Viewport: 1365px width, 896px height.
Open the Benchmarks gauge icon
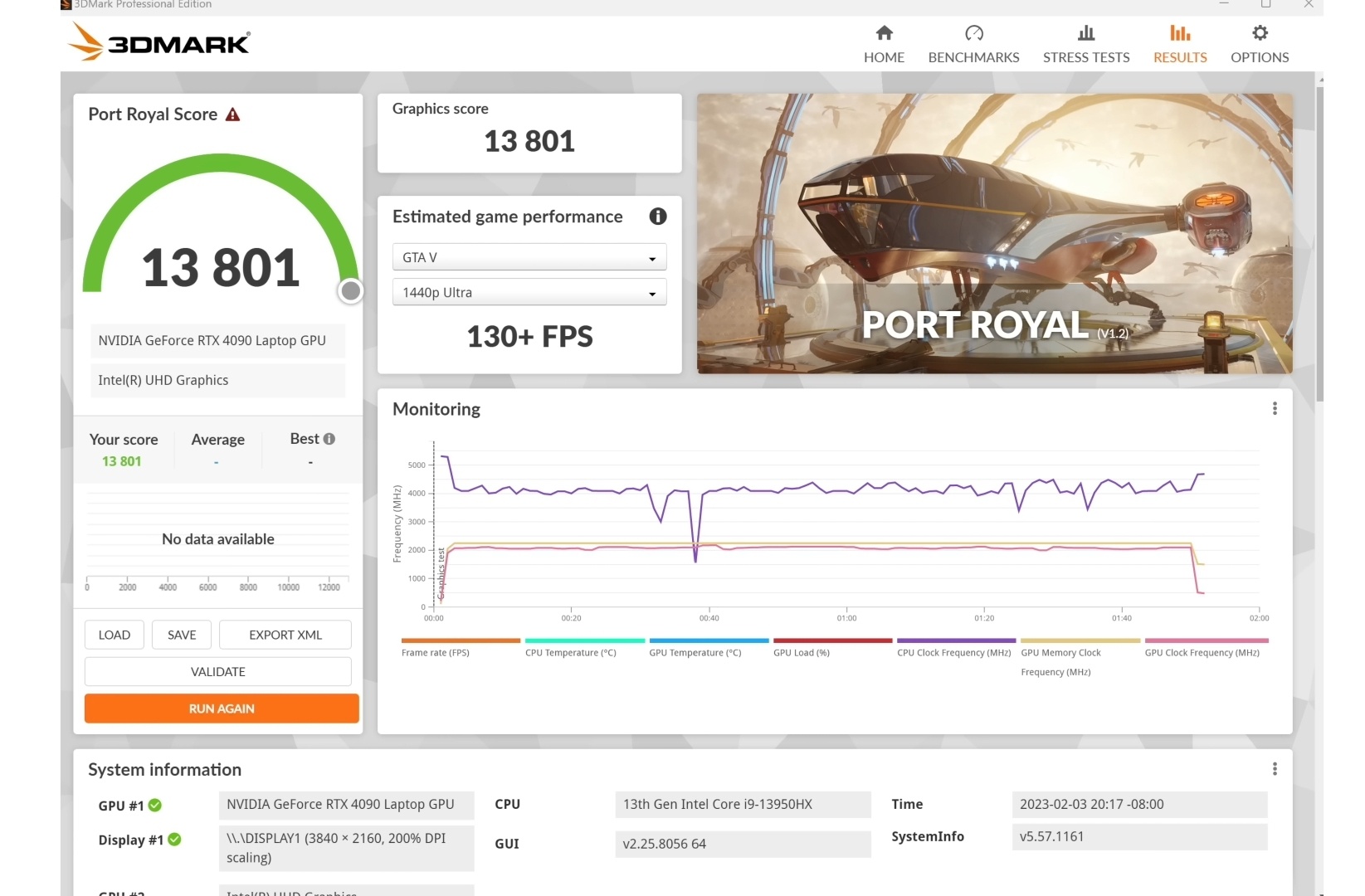coord(973,33)
